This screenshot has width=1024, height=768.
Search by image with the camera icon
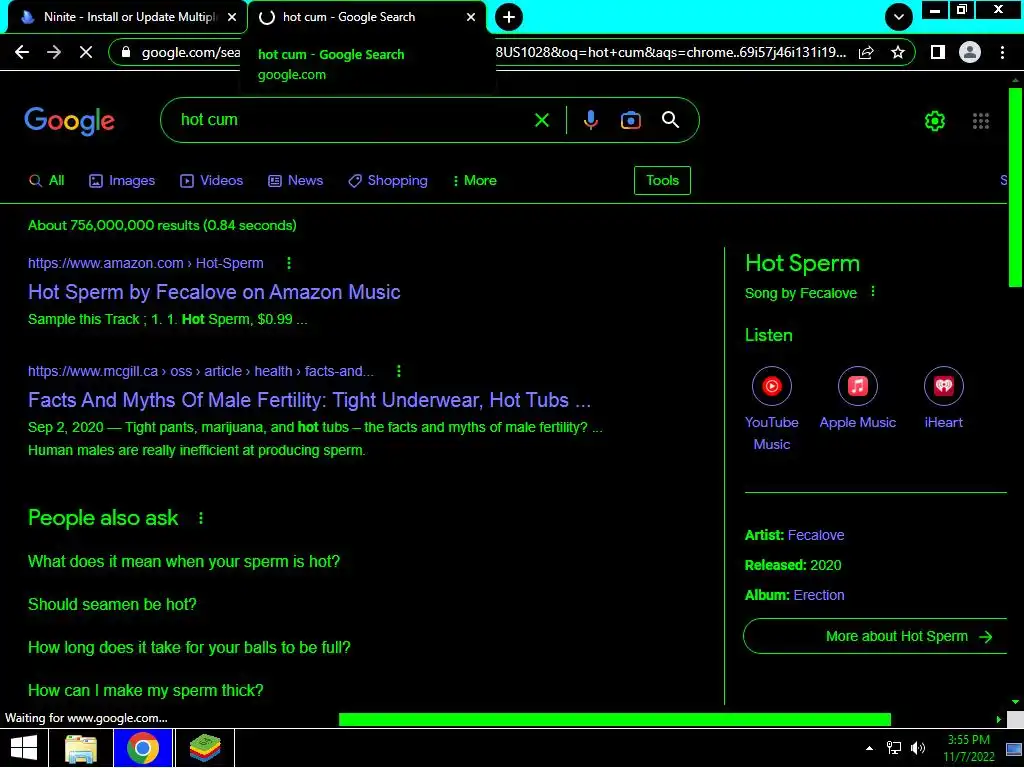click(631, 120)
